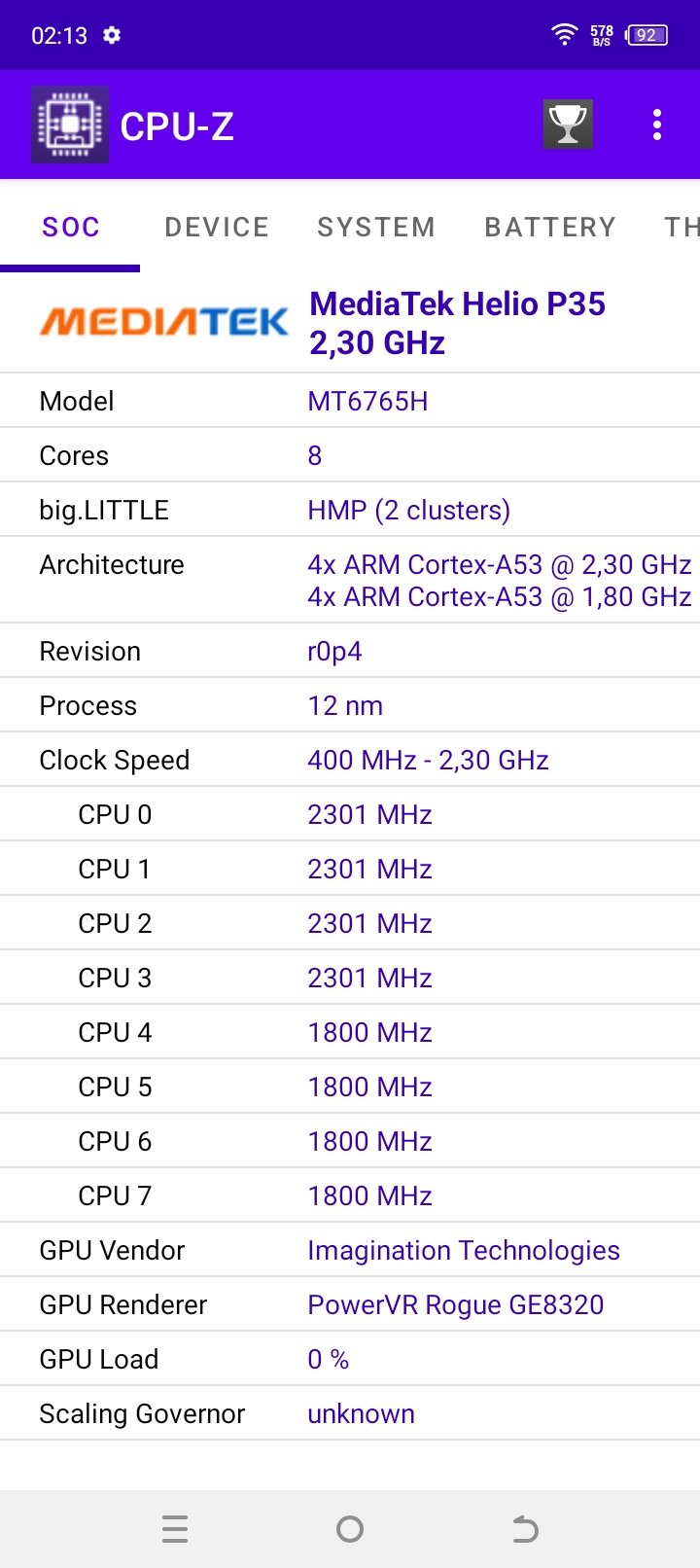This screenshot has height=1568, width=700.
Task: Tap the Scaling Governor unknown value
Action: (361, 1413)
